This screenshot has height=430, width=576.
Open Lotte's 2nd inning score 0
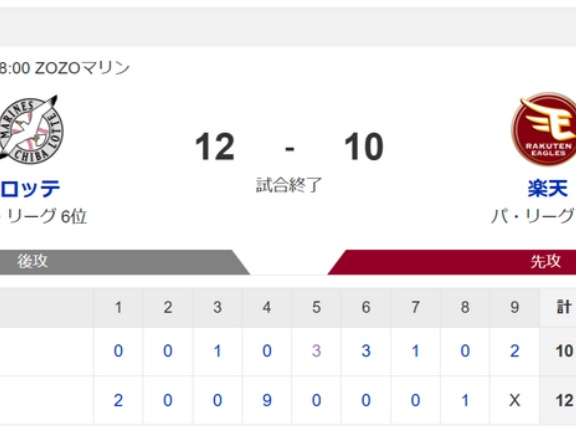168,400
